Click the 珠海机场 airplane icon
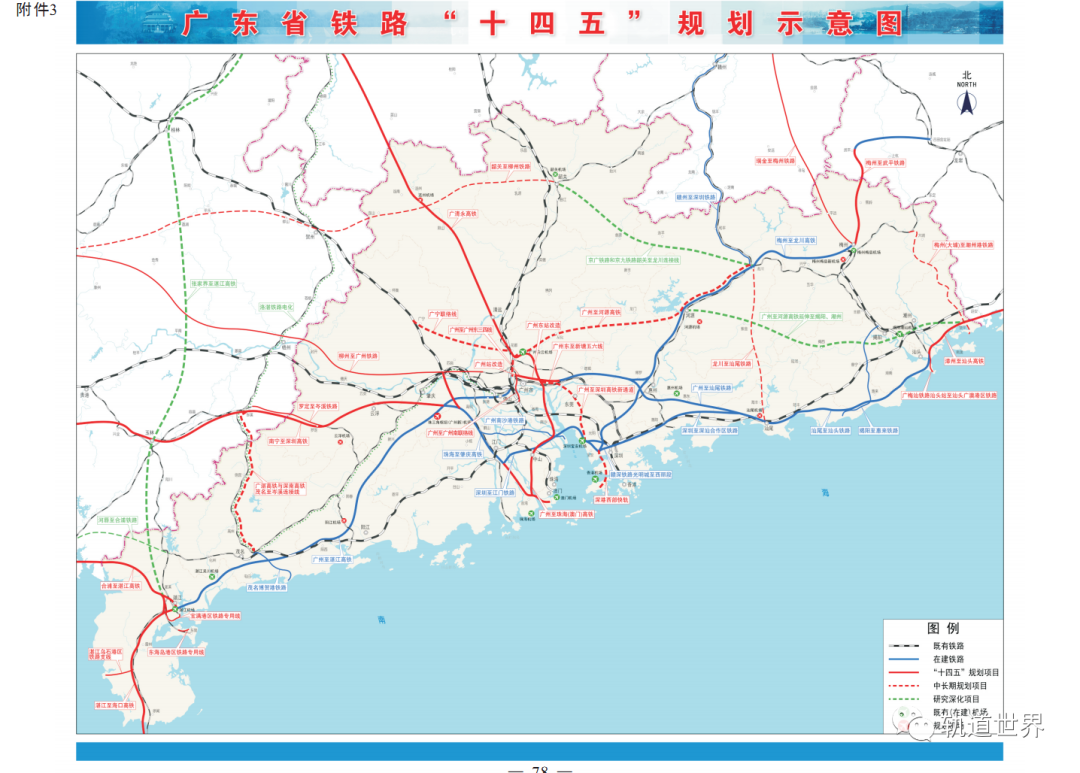Image resolution: width=1080 pixels, height=773 pixels. click(531, 512)
